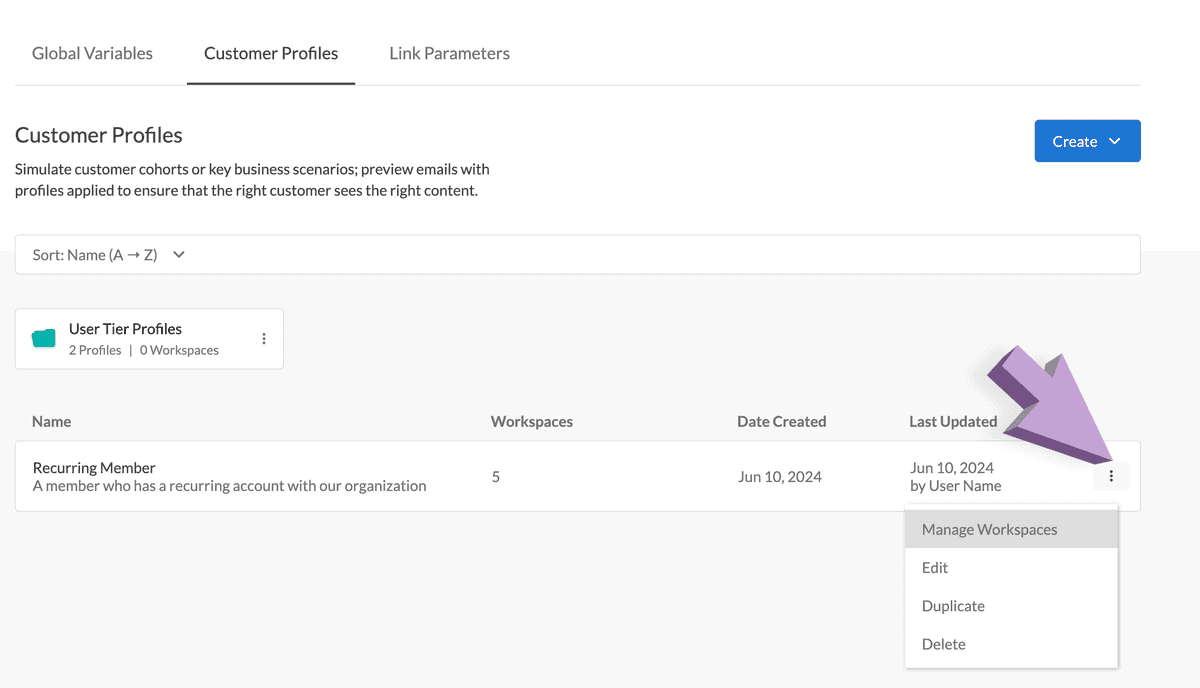Image resolution: width=1200 pixels, height=688 pixels.
Task: Click the three-dot menu for the Recurring Member row
Action: point(1111,477)
